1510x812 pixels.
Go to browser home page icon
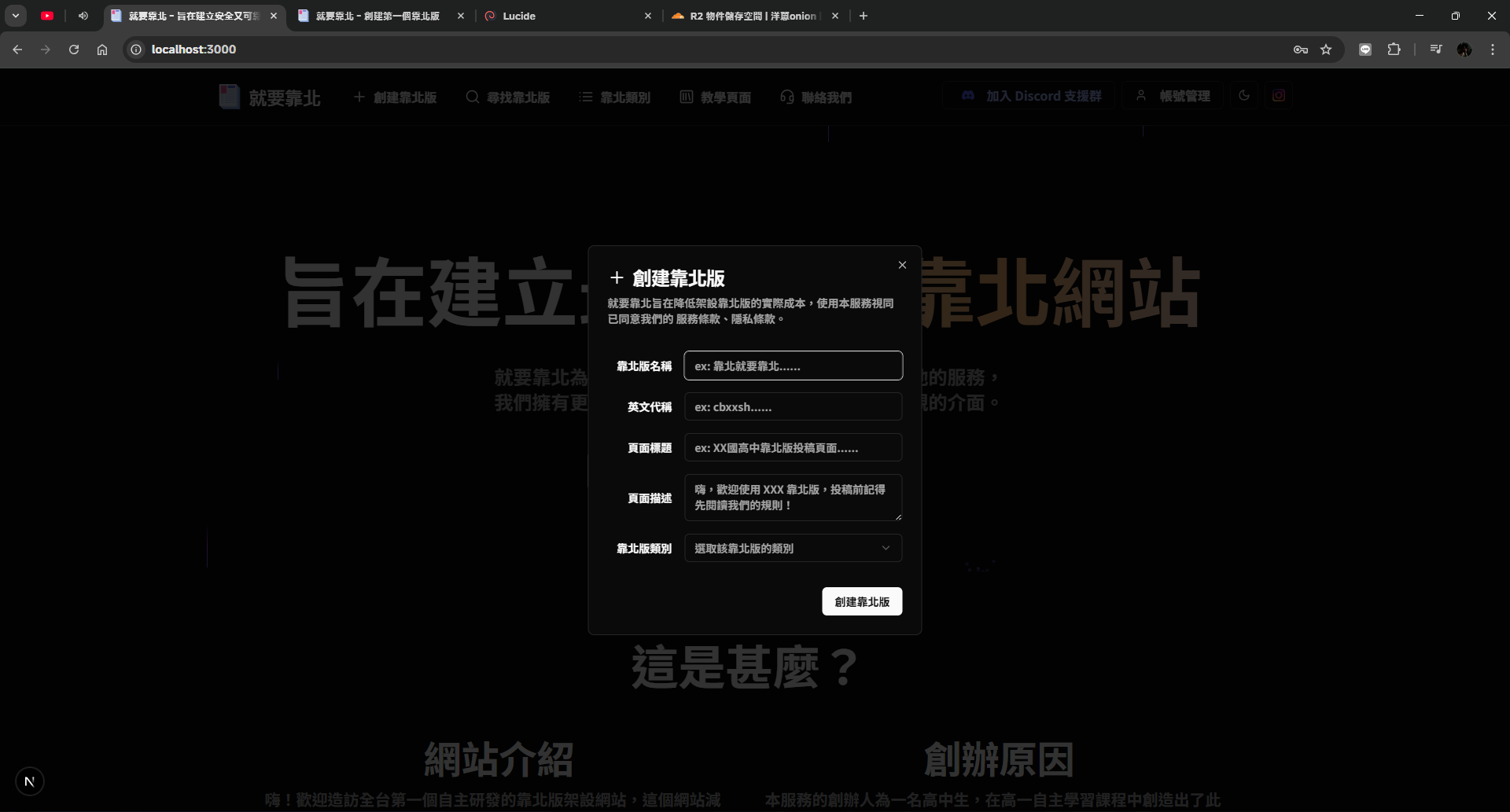102,50
